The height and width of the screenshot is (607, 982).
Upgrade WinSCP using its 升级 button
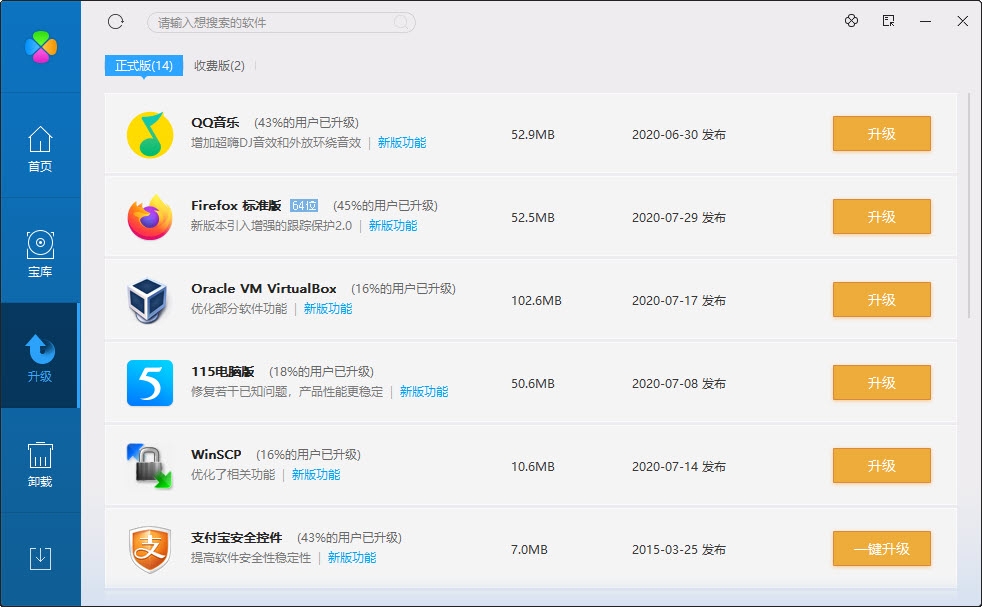pyautogui.click(x=882, y=465)
